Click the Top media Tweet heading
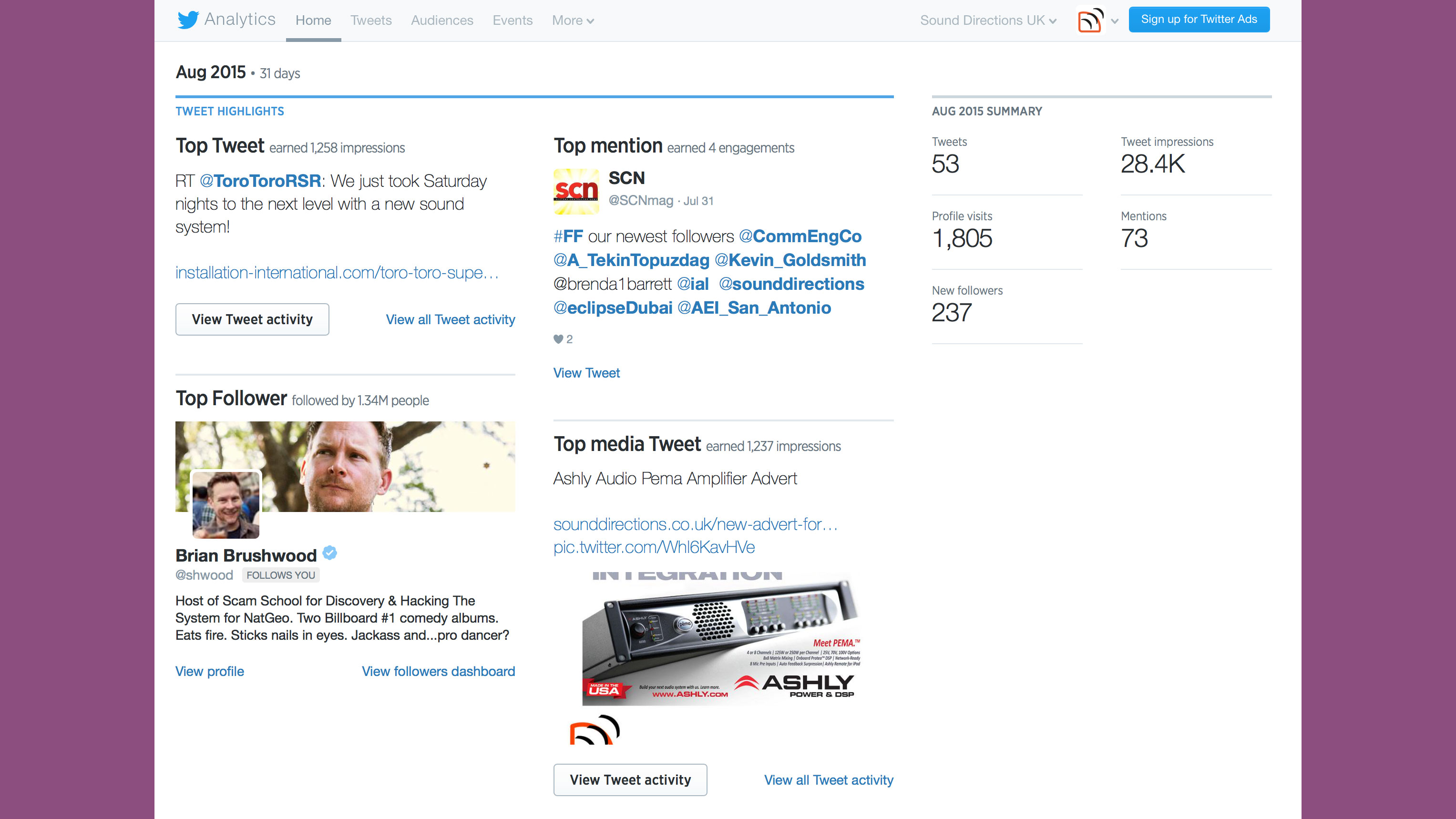 point(627,444)
